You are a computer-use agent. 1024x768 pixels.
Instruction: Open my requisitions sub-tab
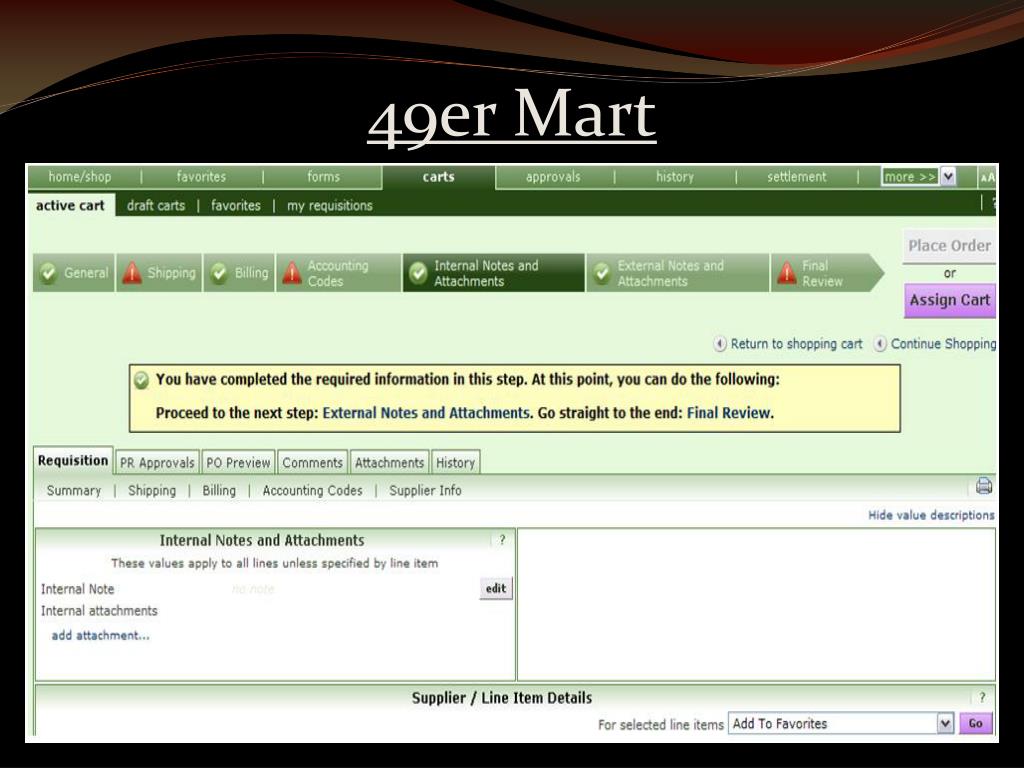[x=330, y=206]
